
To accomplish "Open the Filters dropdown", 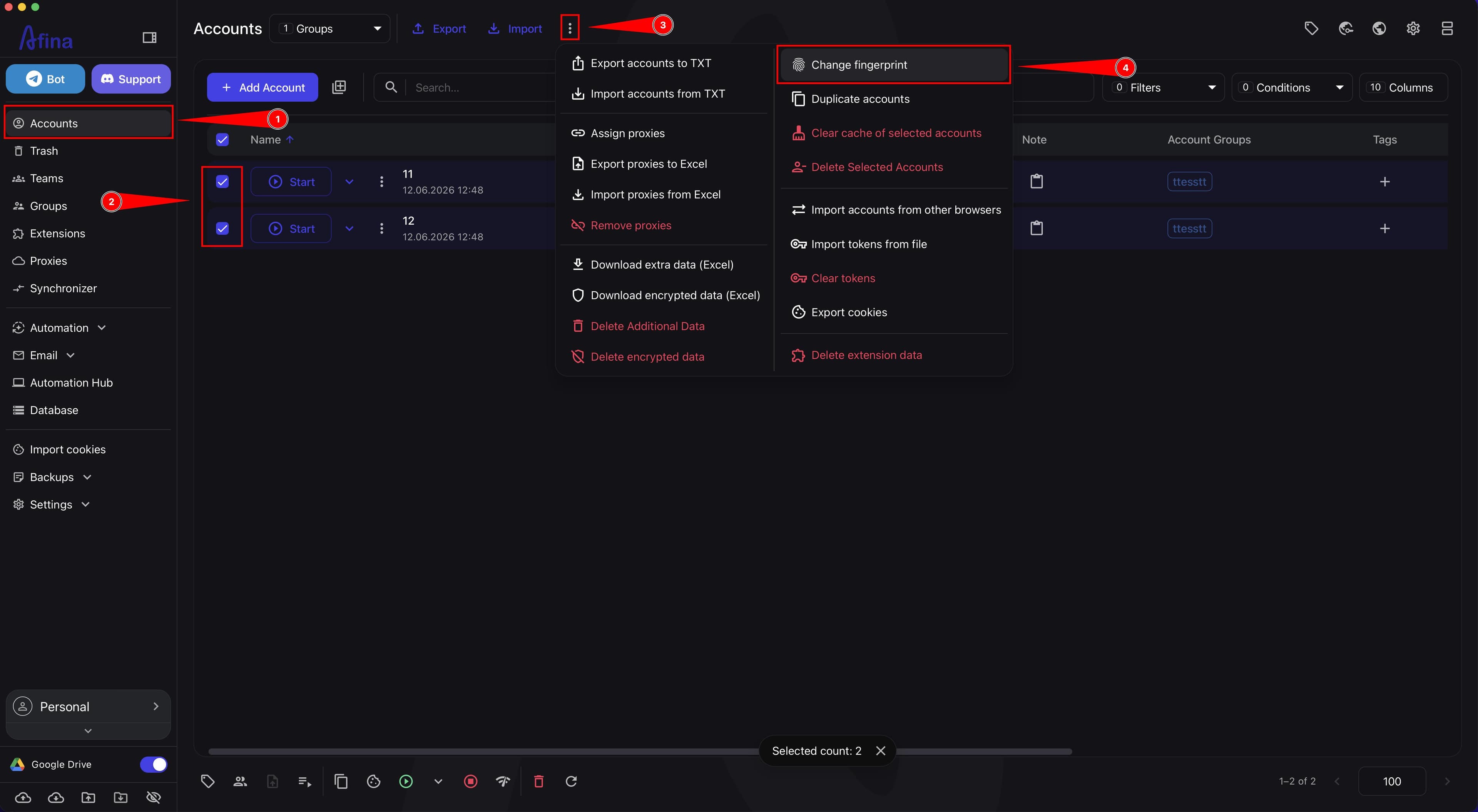I will (x=1164, y=87).
